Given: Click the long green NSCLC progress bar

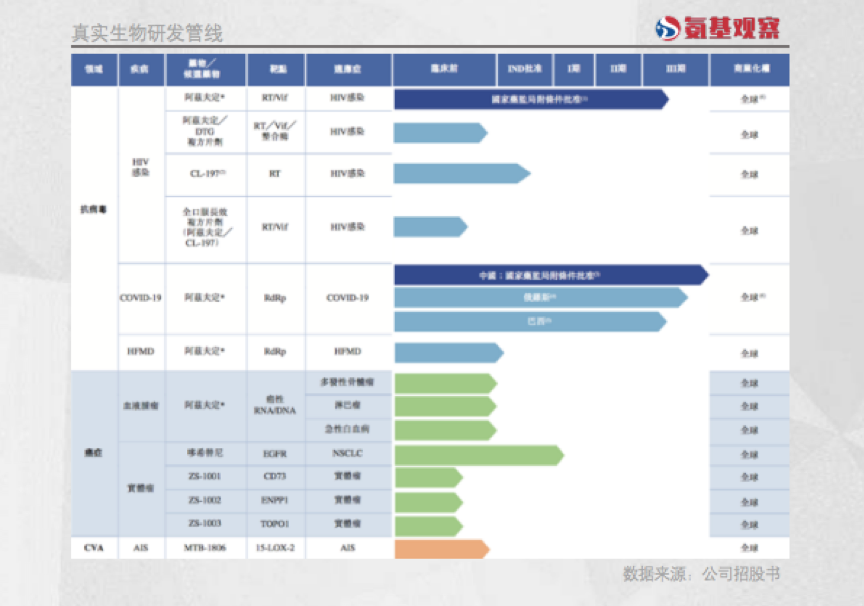Looking at the screenshot, I should point(478,455).
